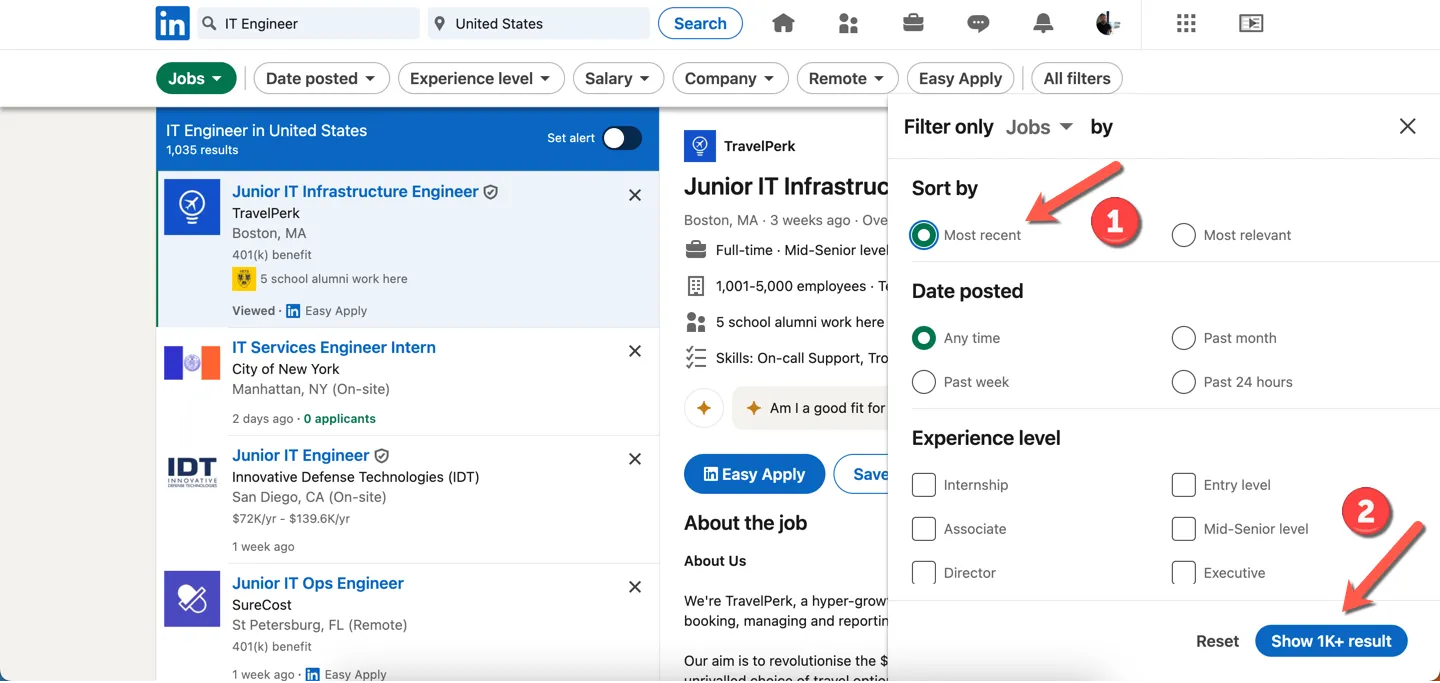
Task: Click the TravelPerk logo in job list
Action: (192, 207)
